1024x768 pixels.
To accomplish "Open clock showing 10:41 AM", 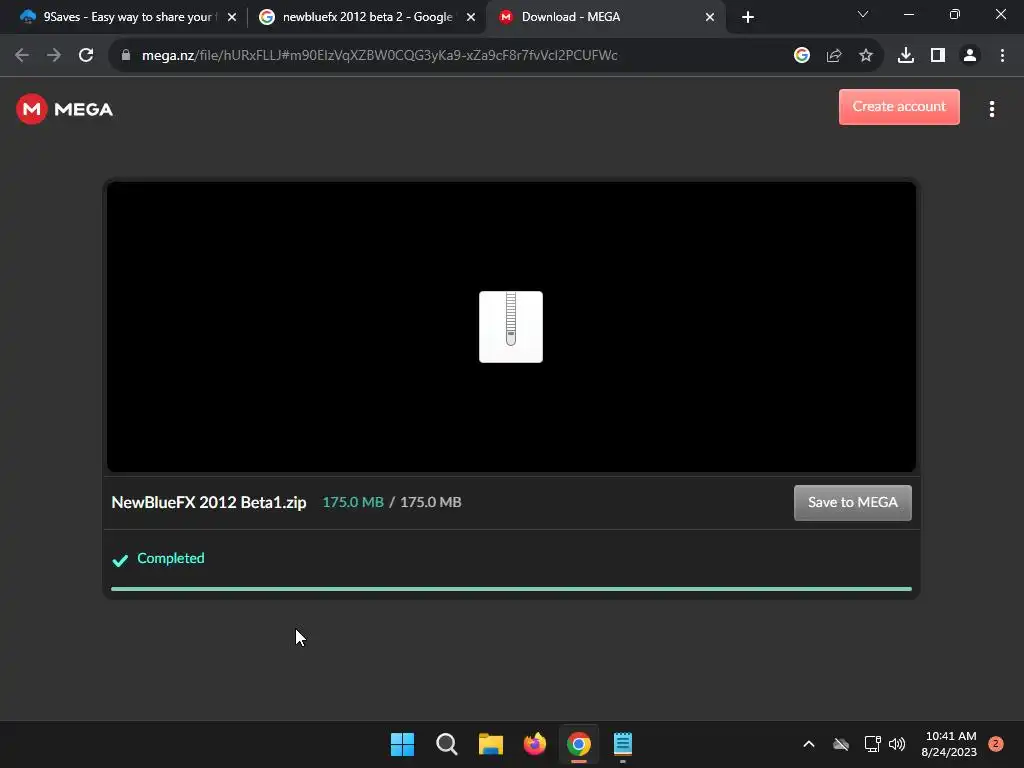I will coord(949,744).
